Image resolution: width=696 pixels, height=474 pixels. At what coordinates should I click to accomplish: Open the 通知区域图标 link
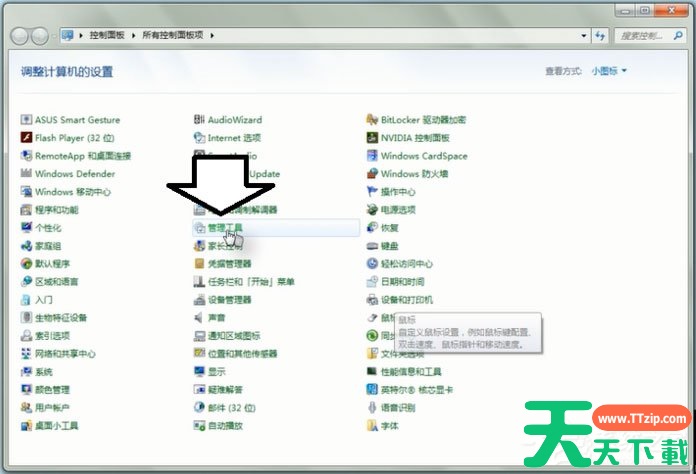click(x=234, y=336)
